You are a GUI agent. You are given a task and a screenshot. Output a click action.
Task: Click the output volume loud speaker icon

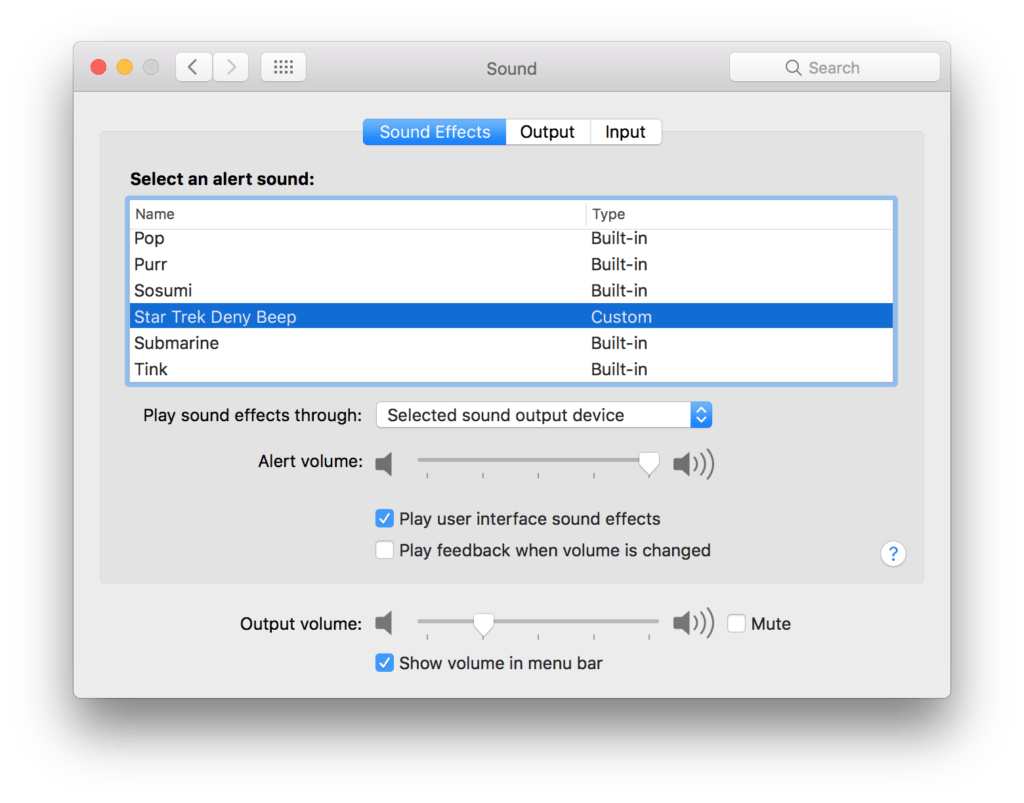pos(693,623)
